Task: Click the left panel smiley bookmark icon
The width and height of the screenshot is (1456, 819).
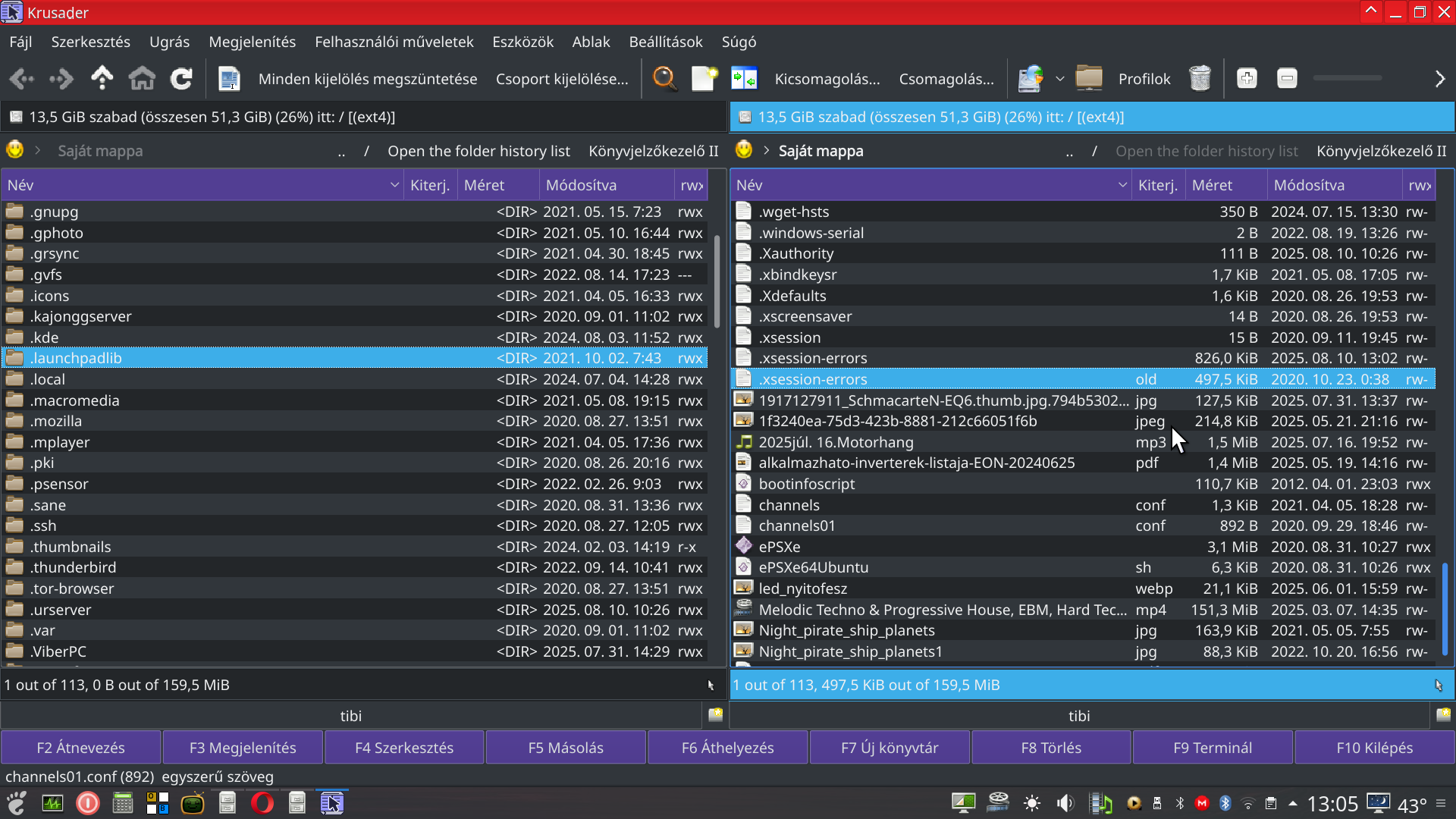Action: point(14,150)
